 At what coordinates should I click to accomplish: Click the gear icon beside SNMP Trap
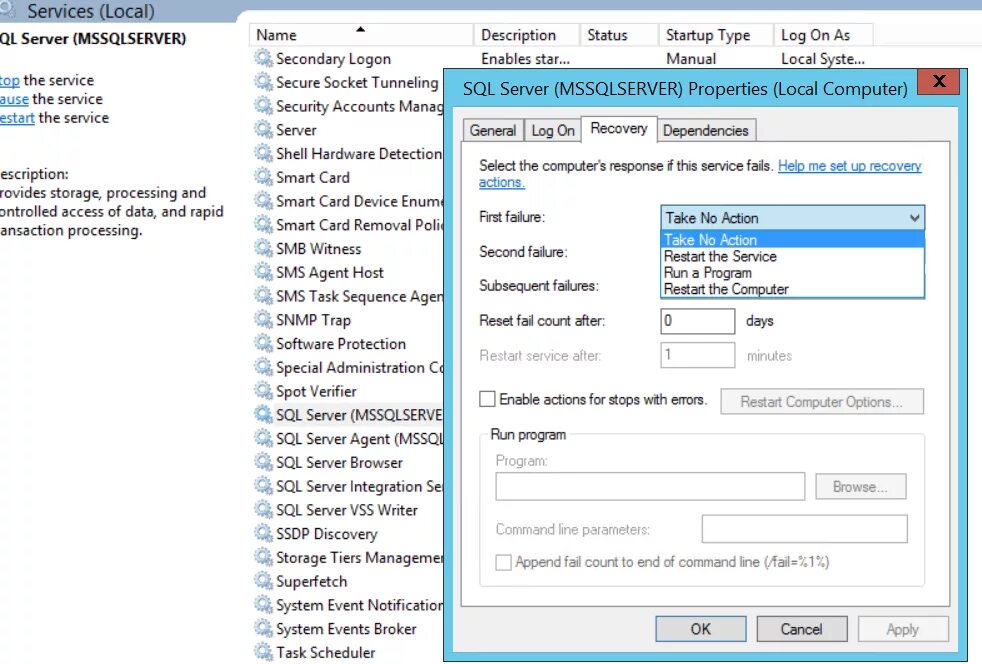[263, 320]
